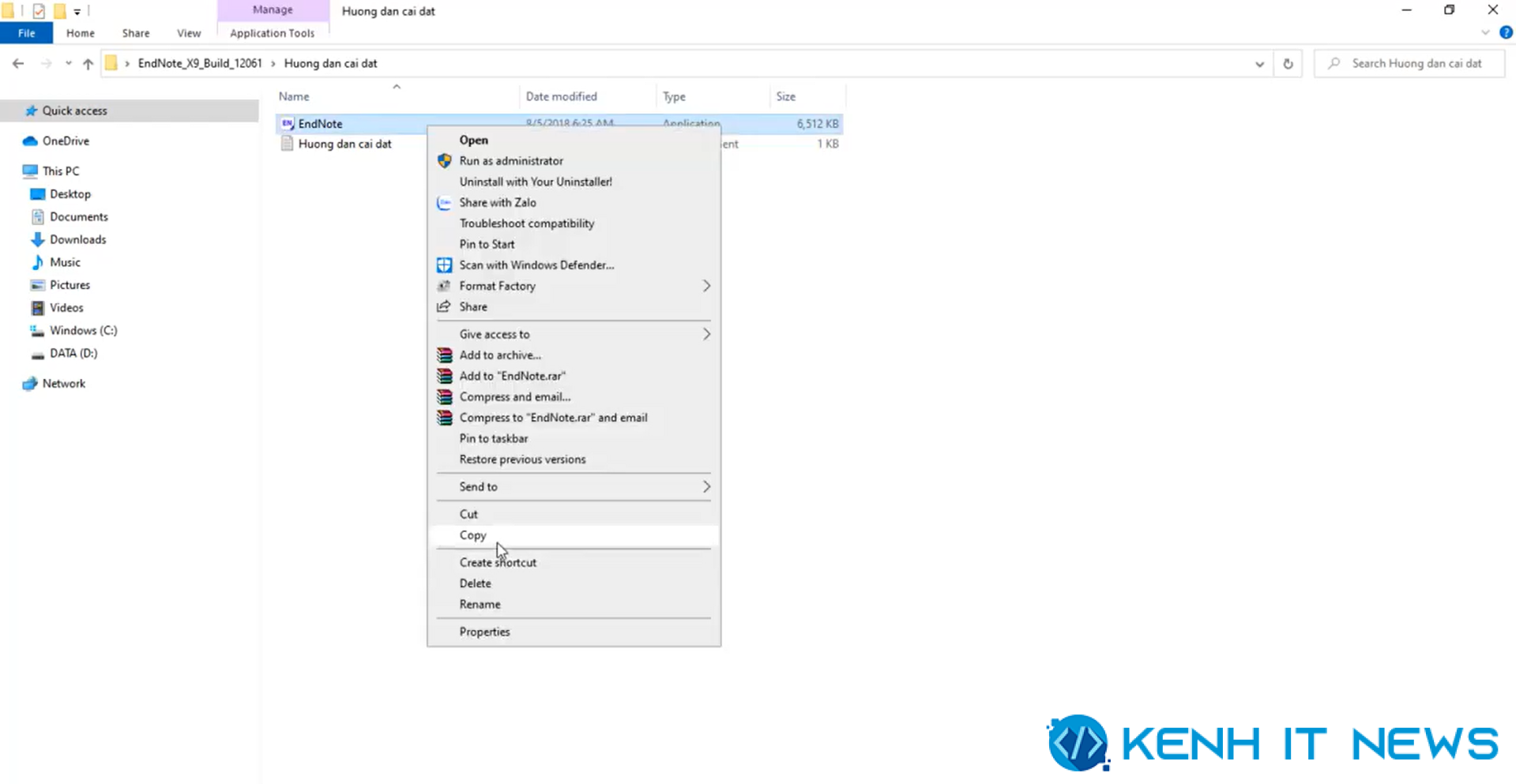Select Create shortcut

click(x=498, y=562)
